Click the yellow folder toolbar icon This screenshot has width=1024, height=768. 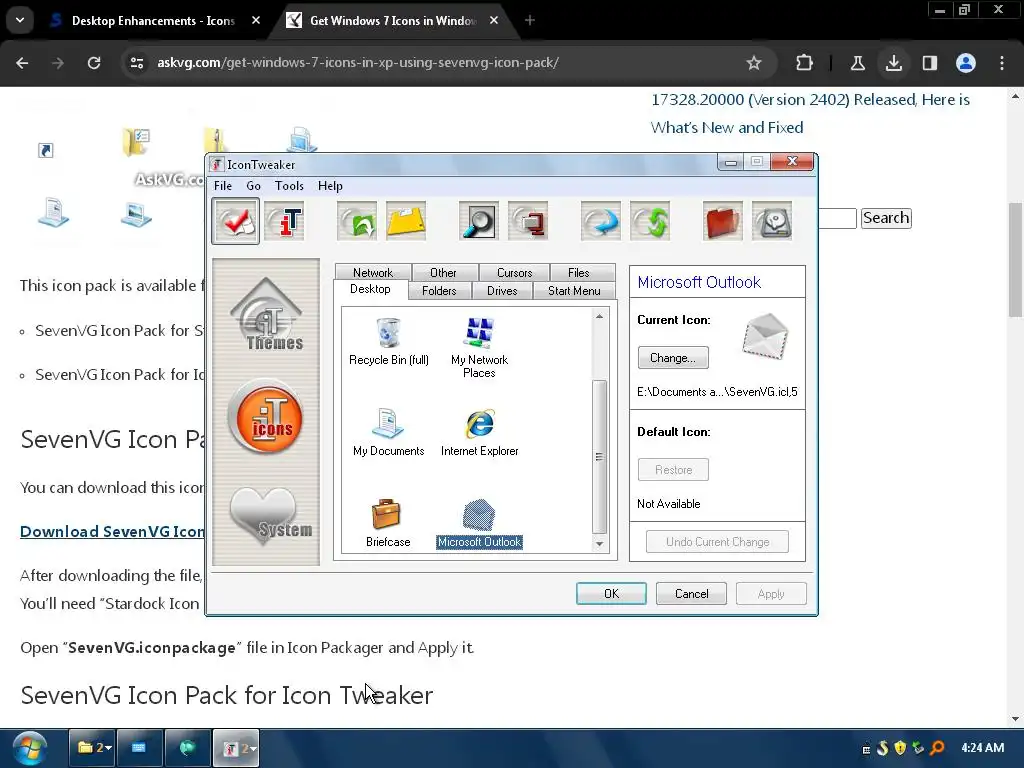pyautogui.click(x=406, y=222)
